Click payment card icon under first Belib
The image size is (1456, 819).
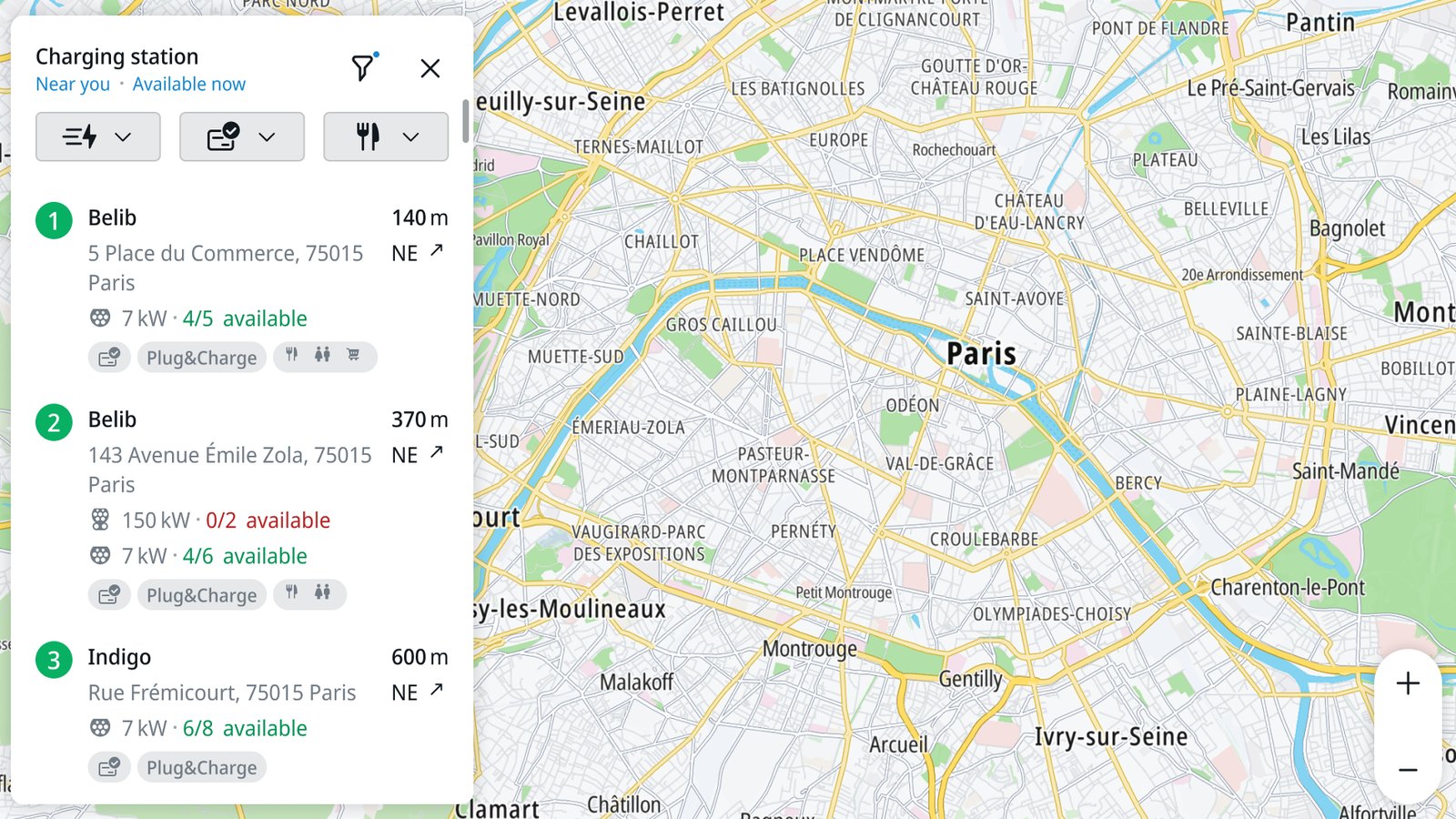click(109, 358)
